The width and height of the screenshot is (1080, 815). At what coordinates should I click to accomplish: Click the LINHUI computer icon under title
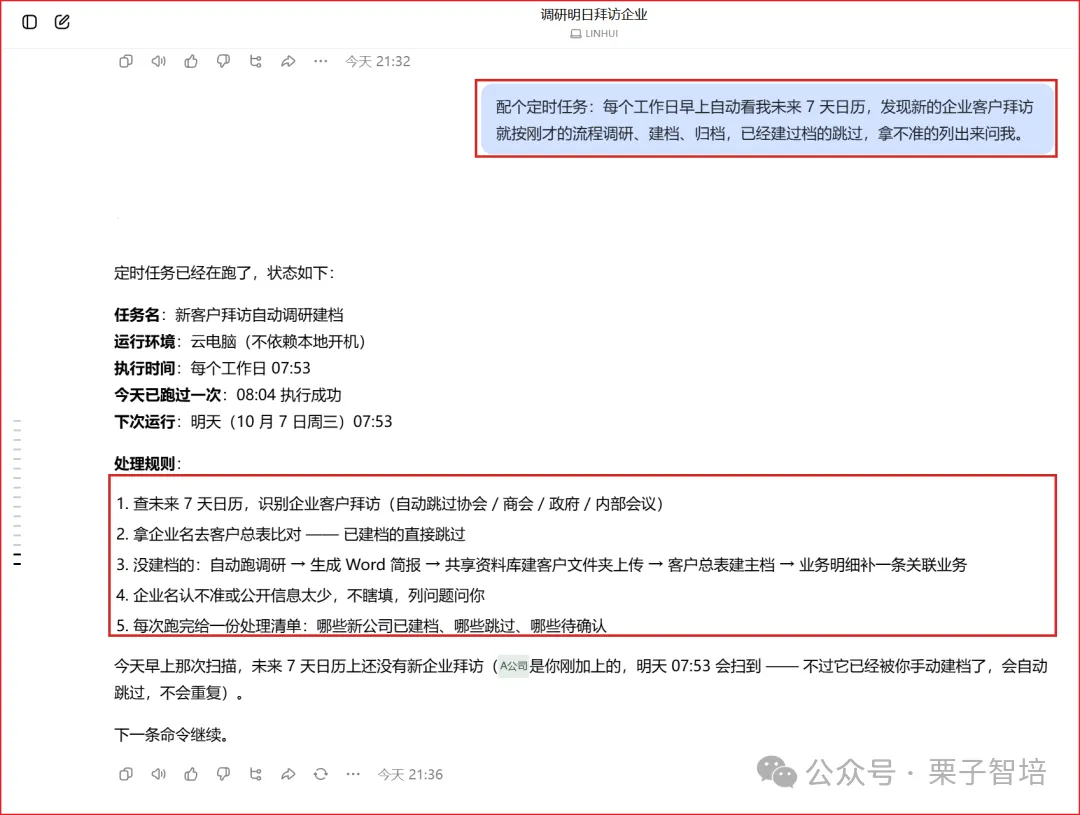[576, 34]
